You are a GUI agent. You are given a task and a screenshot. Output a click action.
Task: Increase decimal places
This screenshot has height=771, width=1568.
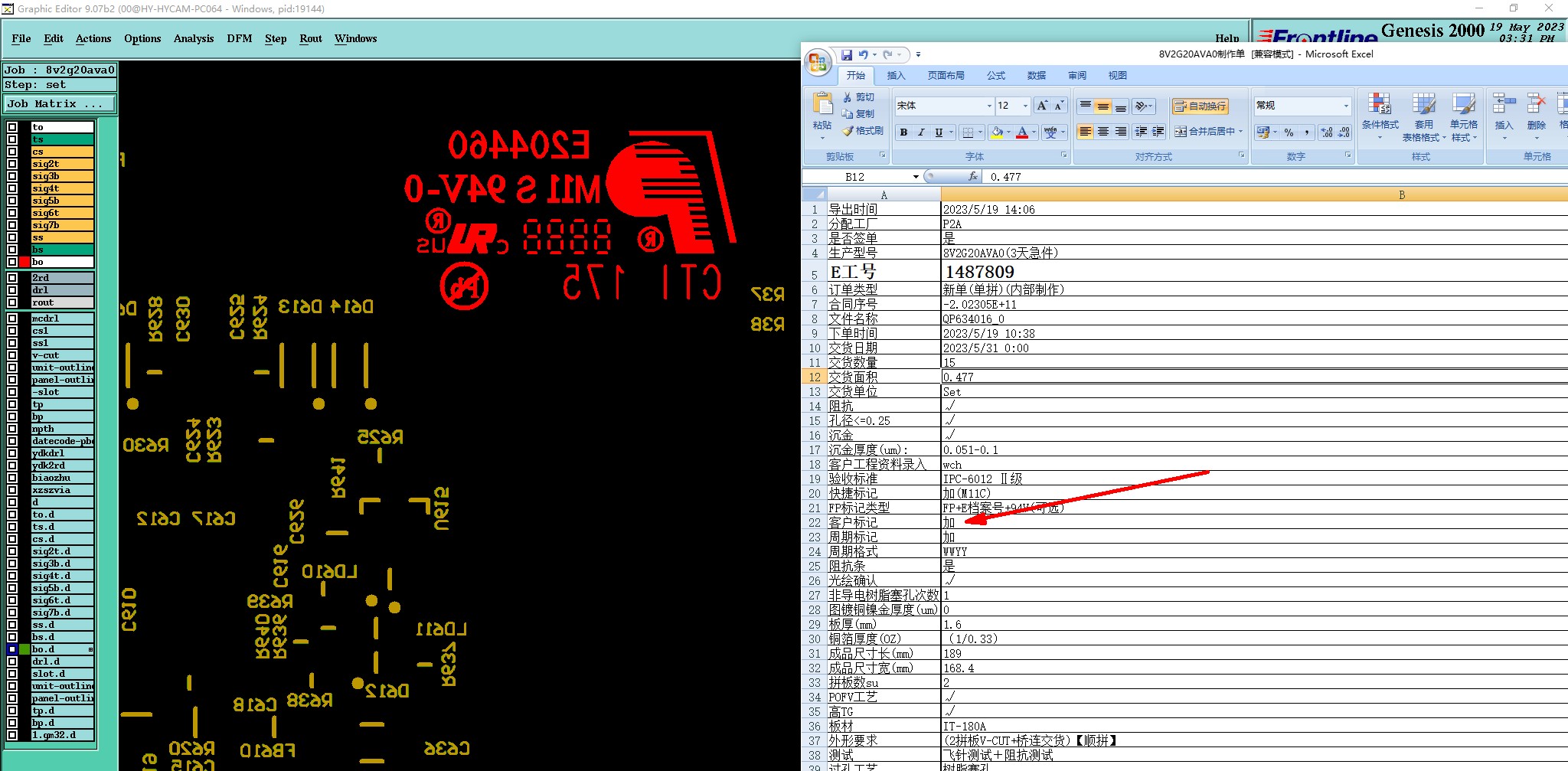(1327, 132)
